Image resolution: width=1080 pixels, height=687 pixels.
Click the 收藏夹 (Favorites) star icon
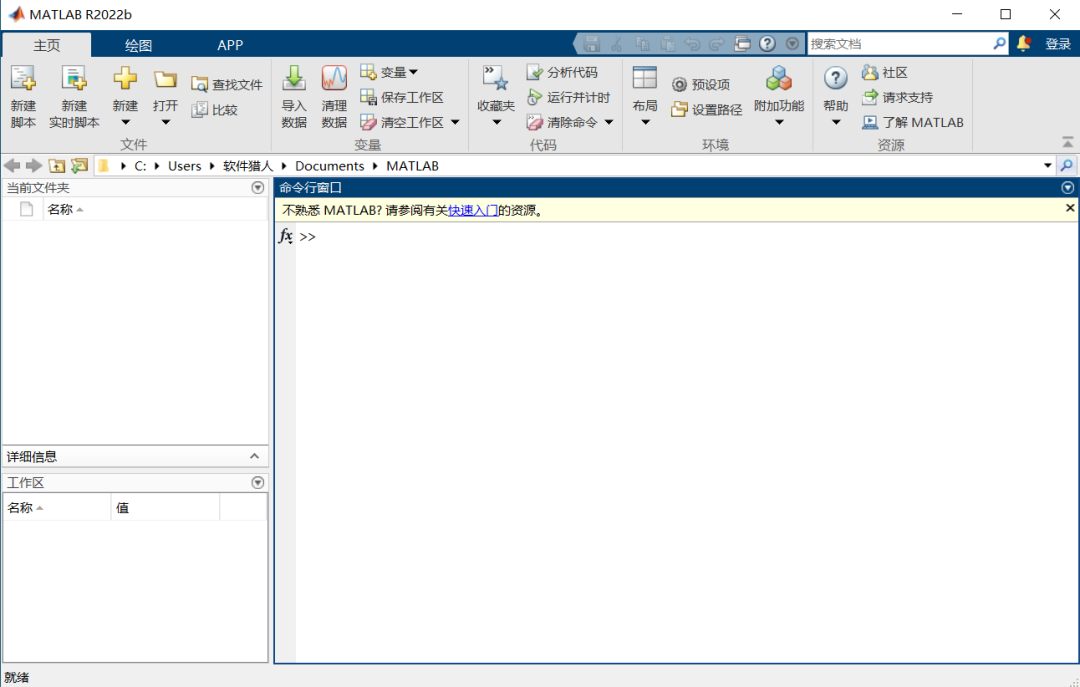click(495, 78)
